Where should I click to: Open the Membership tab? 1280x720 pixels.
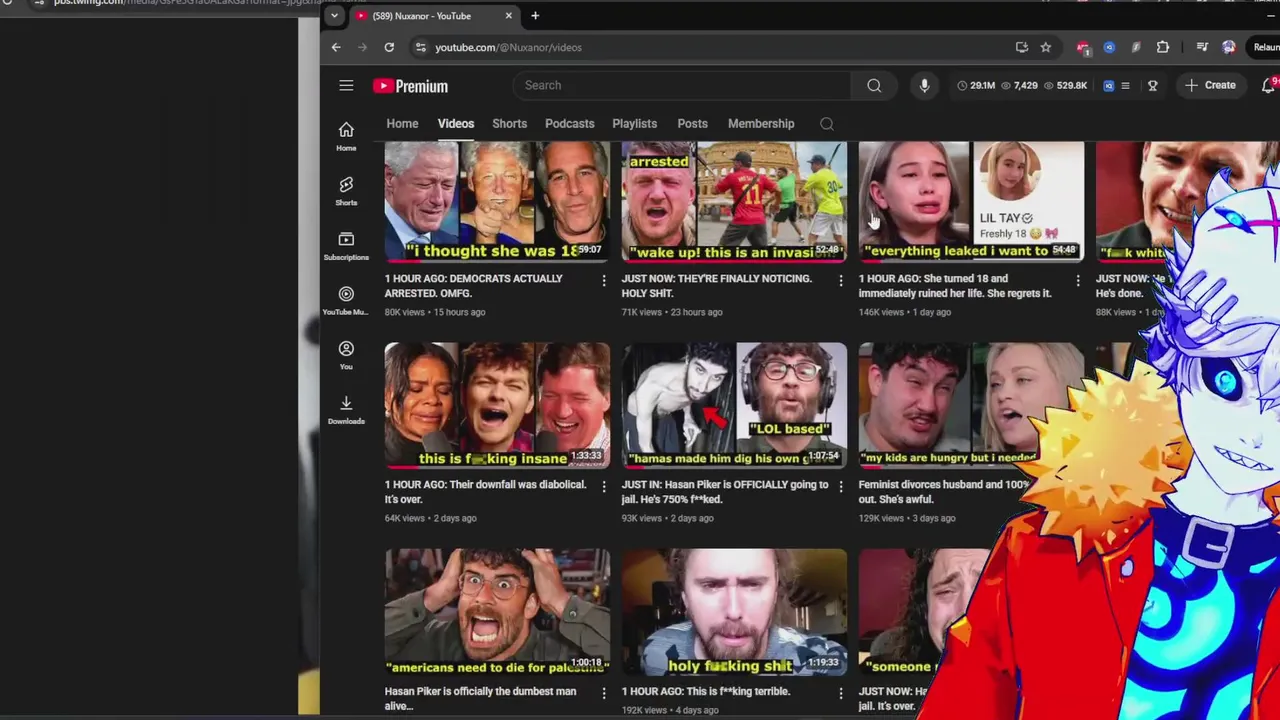click(x=761, y=124)
